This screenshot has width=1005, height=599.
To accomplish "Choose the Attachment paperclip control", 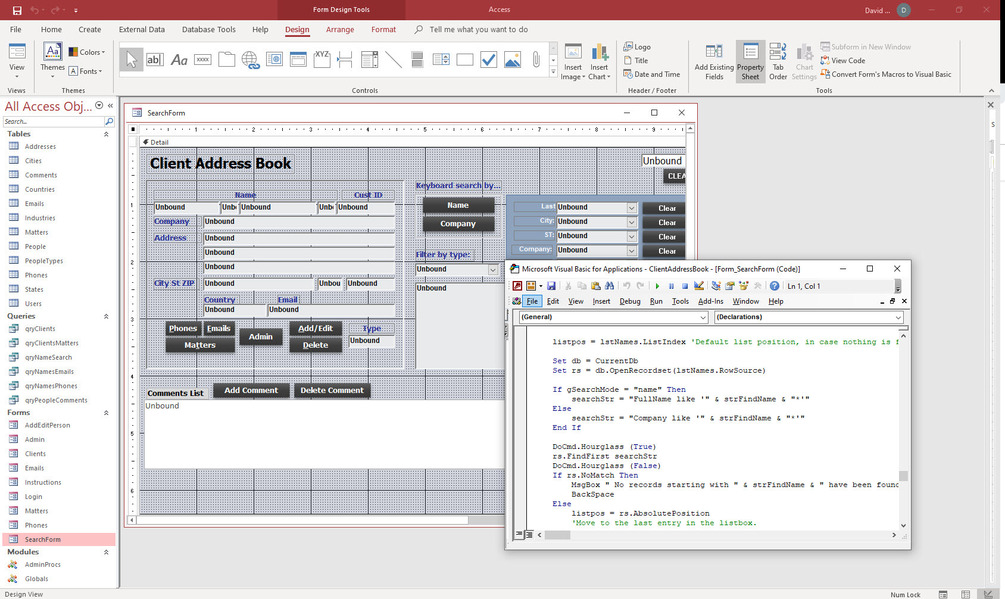I will tap(536, 60).
